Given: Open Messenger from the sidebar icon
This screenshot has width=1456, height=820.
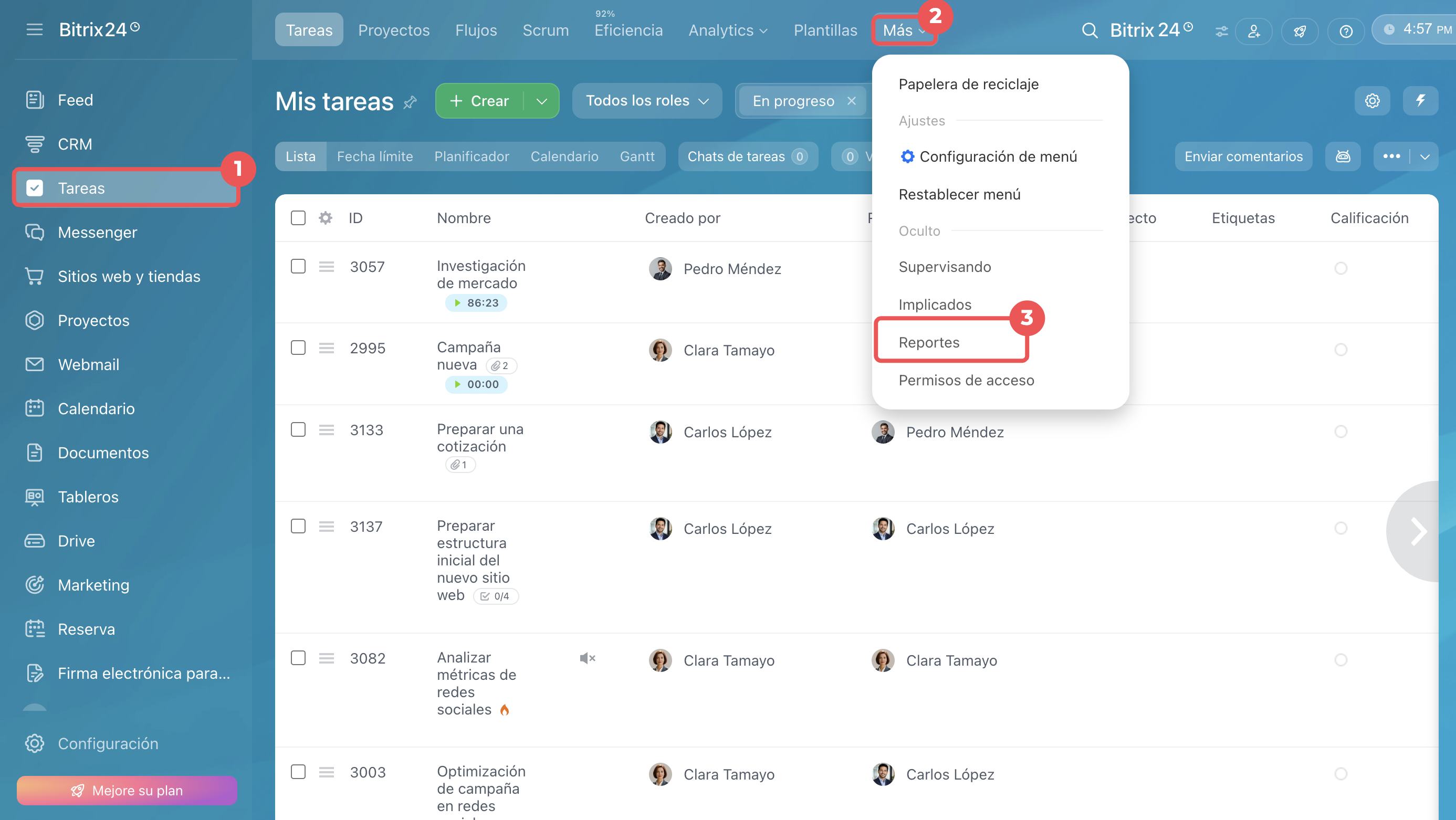Looking at the screenshot, I should coord(35,232).
